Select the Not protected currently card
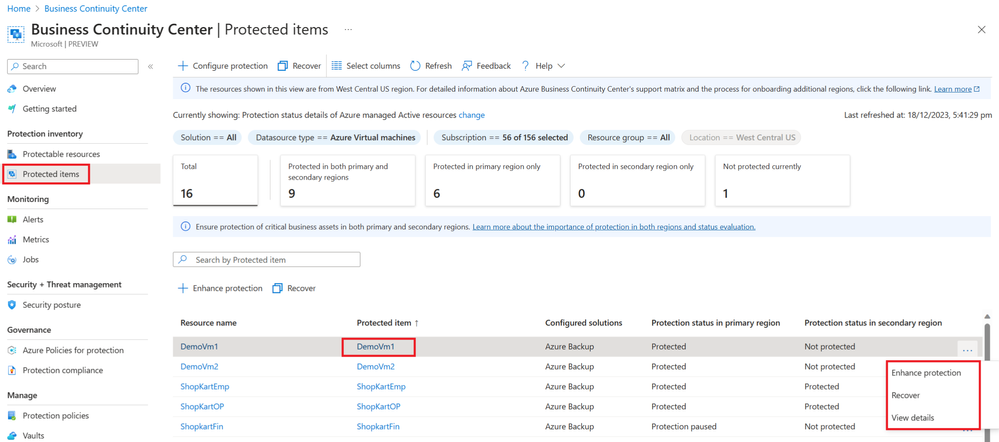Viewport: 999px width, 442px height. point(782,180)
